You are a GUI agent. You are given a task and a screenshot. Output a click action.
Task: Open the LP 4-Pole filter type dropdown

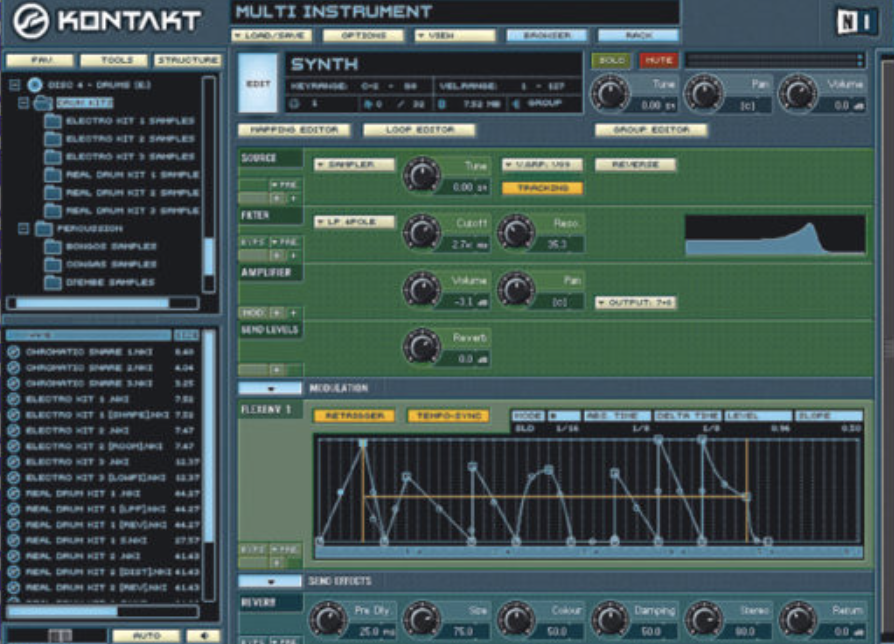(x=354, y=222)
